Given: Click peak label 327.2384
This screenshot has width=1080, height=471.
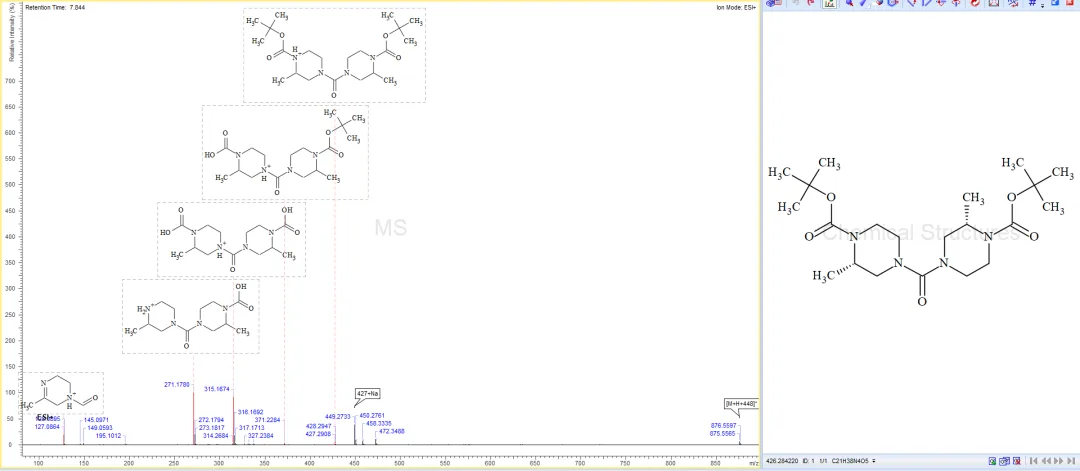Looking at the screenshot, I should click(x=260, y=435).
